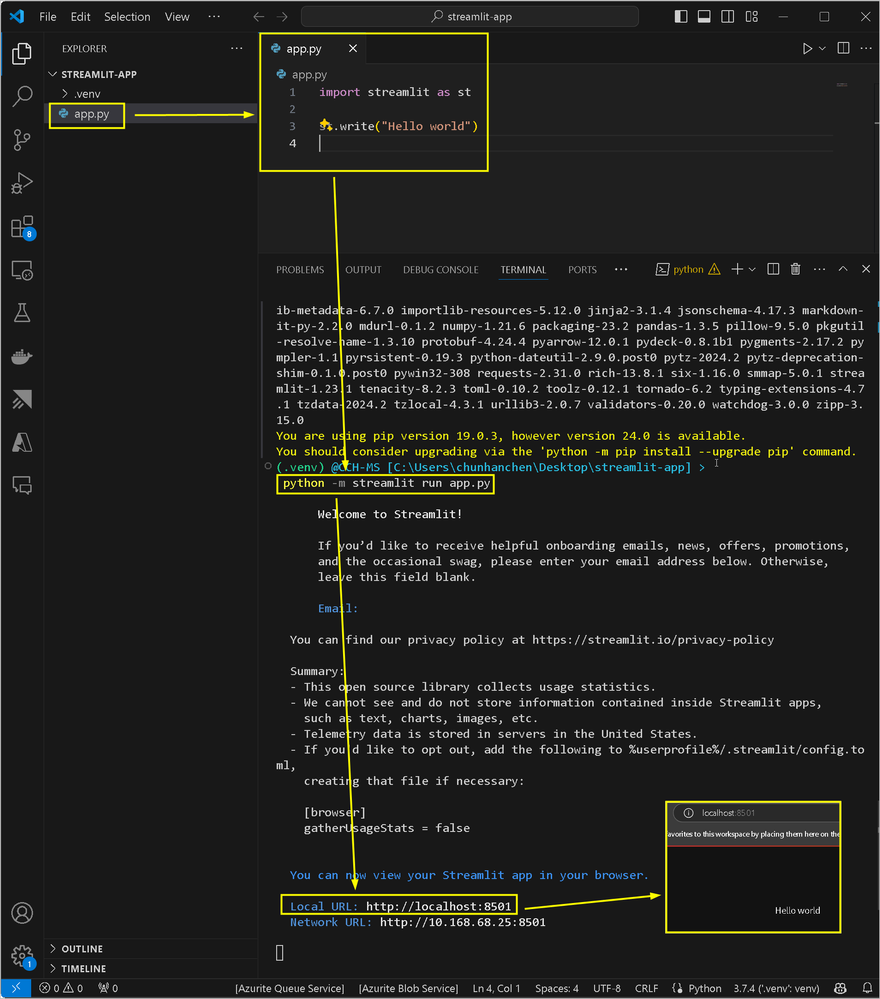Viewport: 880px width, 999px height.
Task: Open the run button dropdown arrow
Action: pos(822,48)
